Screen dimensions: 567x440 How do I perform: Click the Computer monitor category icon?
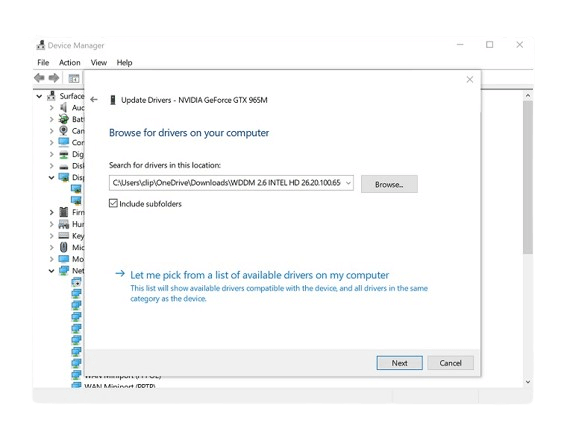click(x=64, y=142)
